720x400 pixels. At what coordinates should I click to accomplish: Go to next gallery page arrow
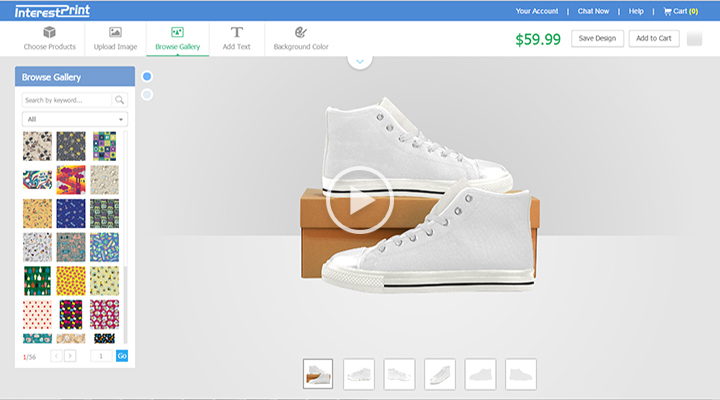coord(70,356)
